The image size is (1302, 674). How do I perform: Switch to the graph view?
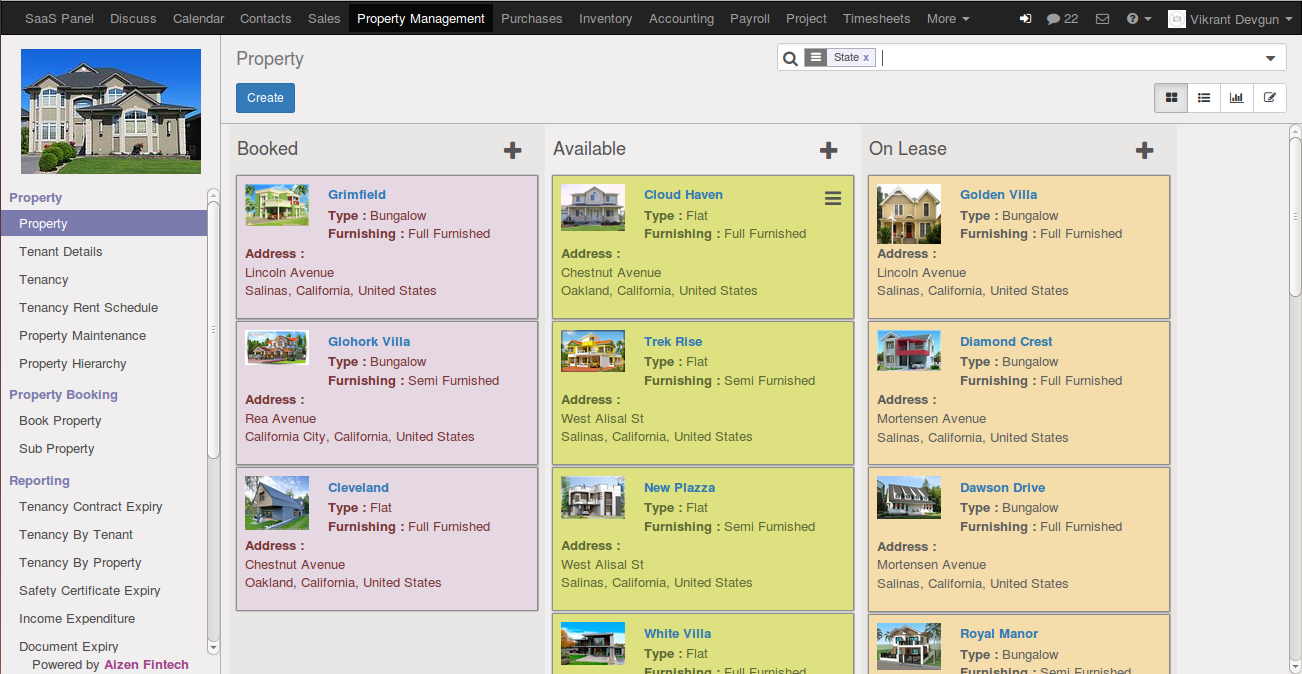(1237, 98)
